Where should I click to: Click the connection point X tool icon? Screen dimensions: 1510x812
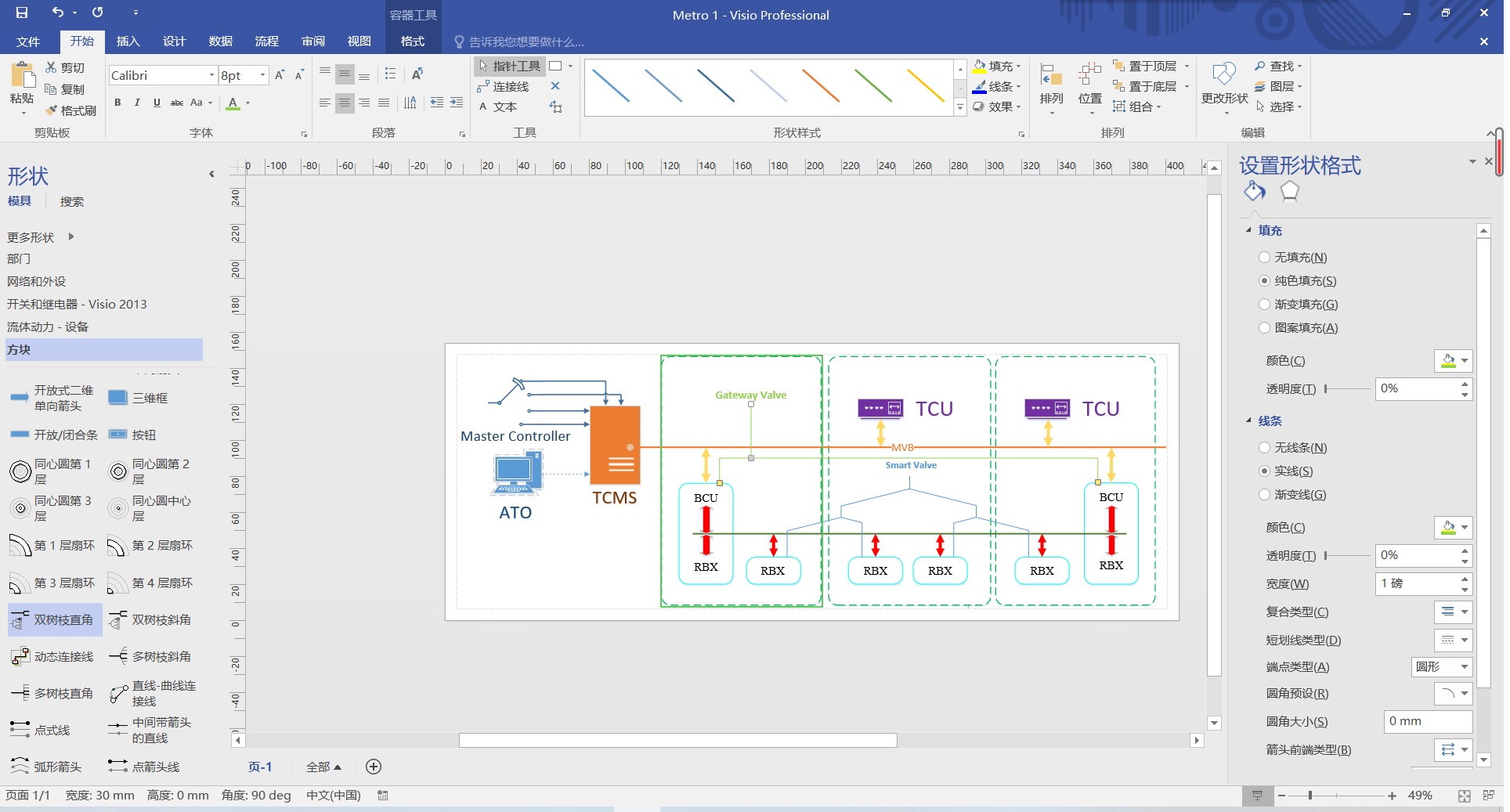pos(555,86)
